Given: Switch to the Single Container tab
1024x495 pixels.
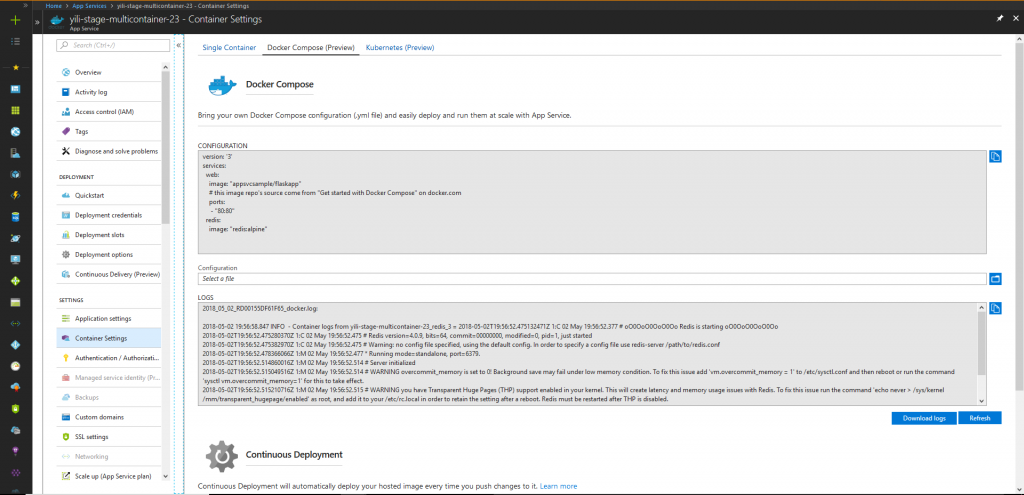Looking at the screenshot, I should (x=229, y=47).
